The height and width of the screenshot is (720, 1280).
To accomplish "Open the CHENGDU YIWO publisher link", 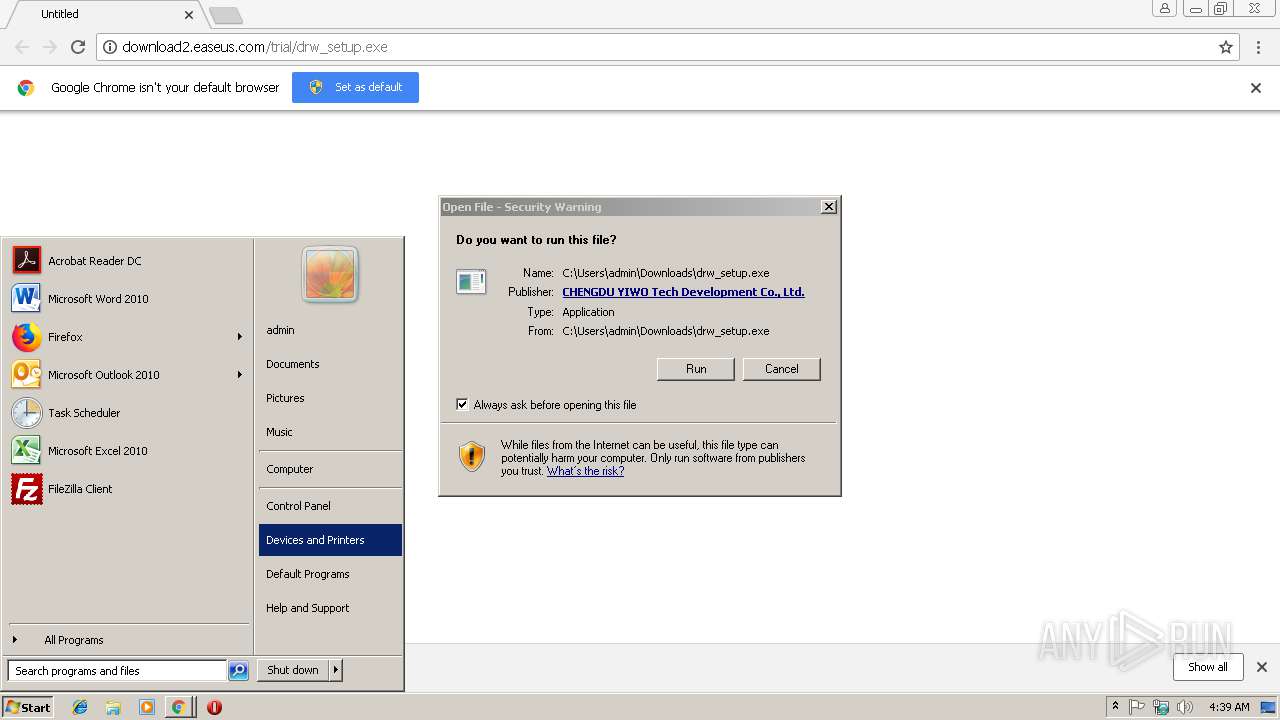I will 683,292.
